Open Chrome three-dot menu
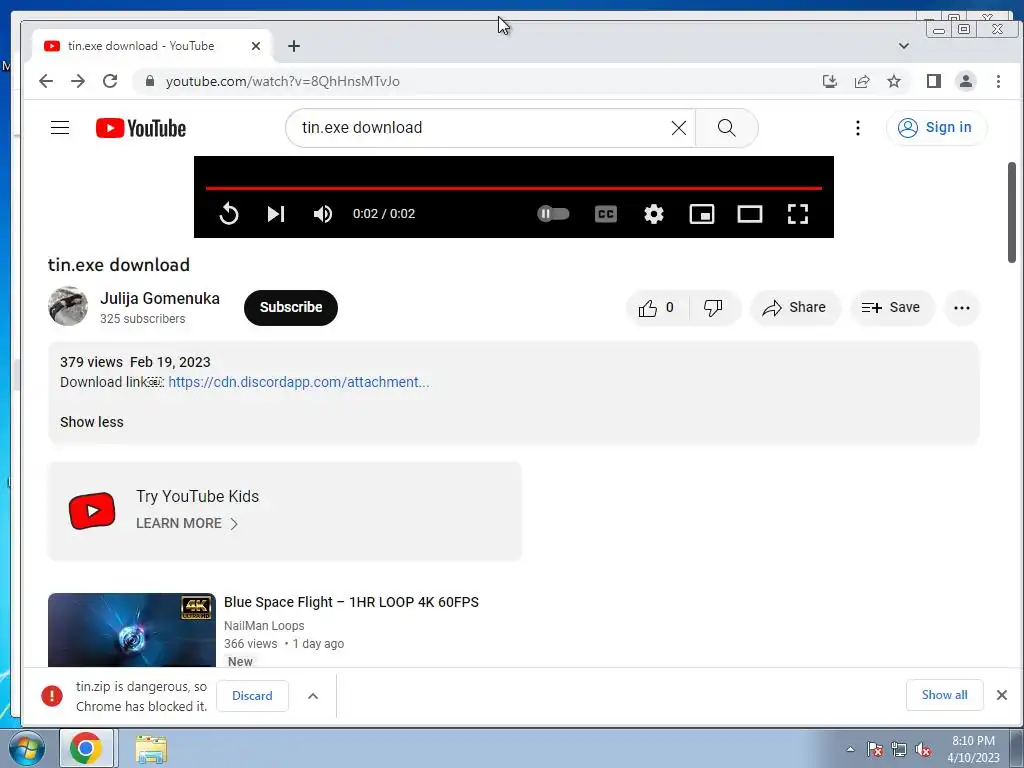This screenshot has width=1024, height=768. (x=998, y=81)
